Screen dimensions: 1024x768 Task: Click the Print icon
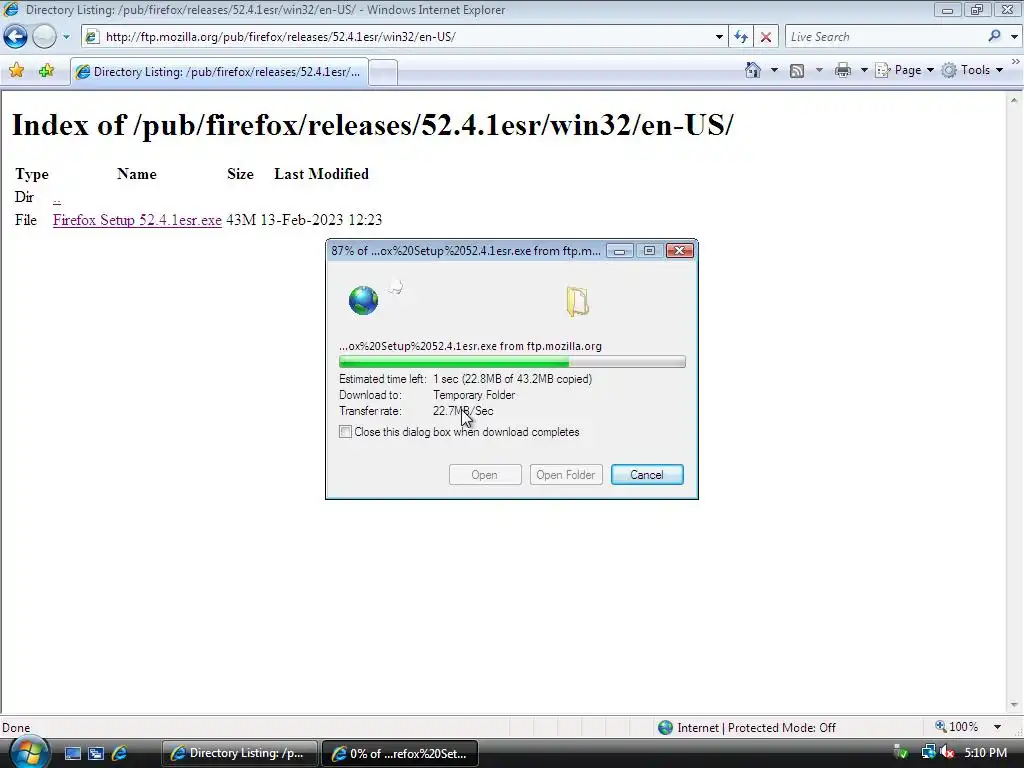click(x=843, y=70)
